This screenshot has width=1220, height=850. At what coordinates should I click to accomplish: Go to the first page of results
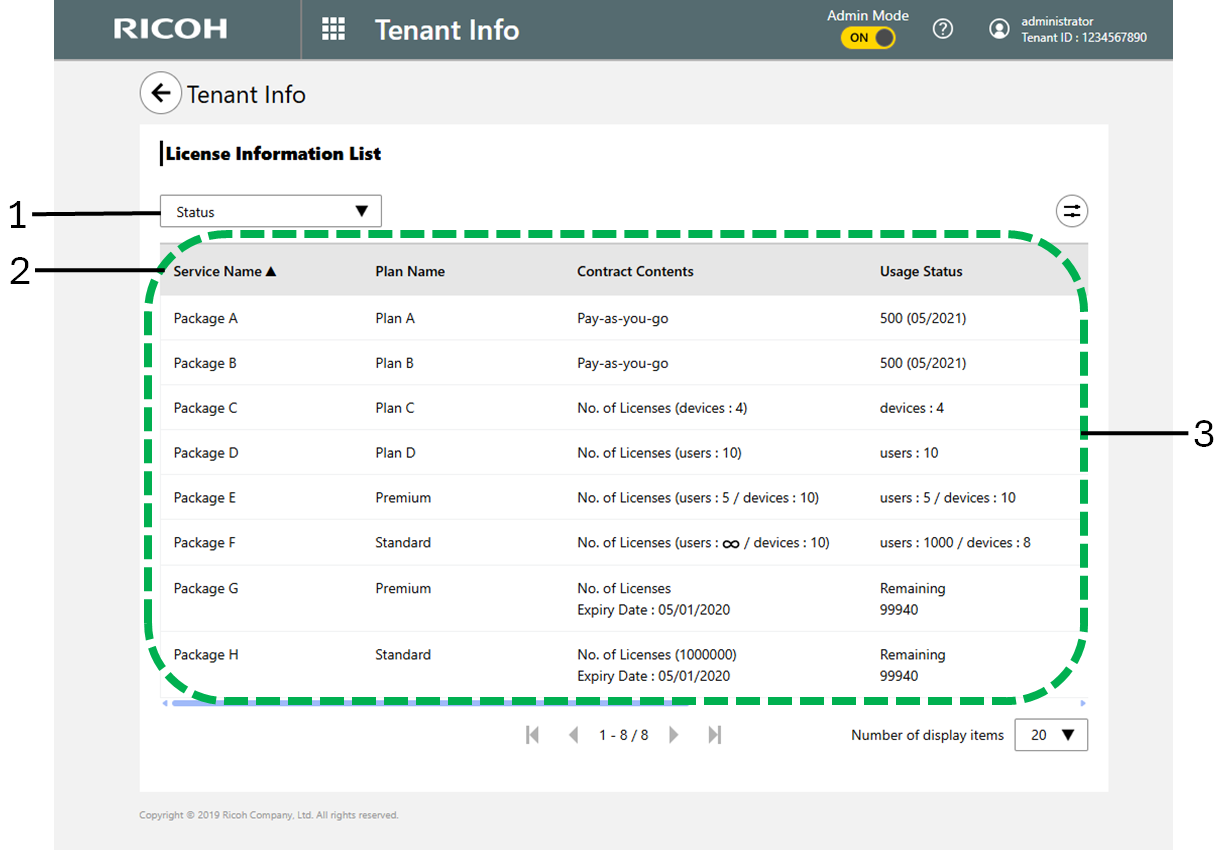point(532,735)
